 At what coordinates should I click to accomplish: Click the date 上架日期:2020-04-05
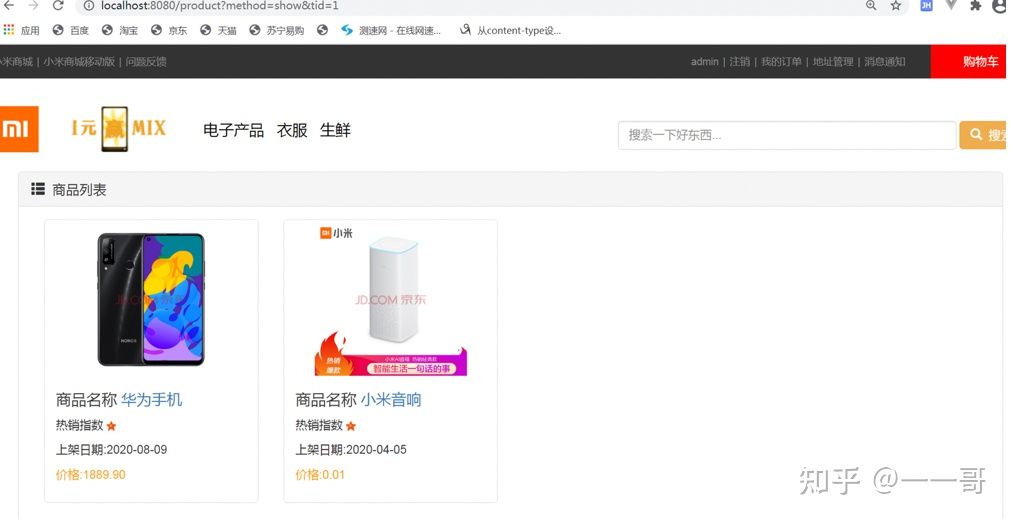point(351,450)
